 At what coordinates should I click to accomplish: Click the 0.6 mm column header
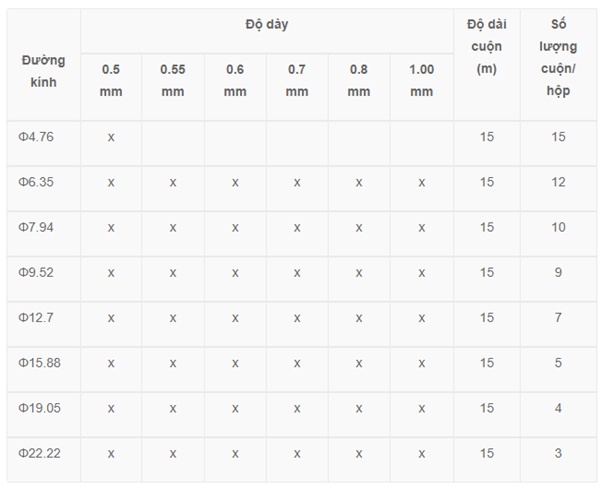point(235,80)
